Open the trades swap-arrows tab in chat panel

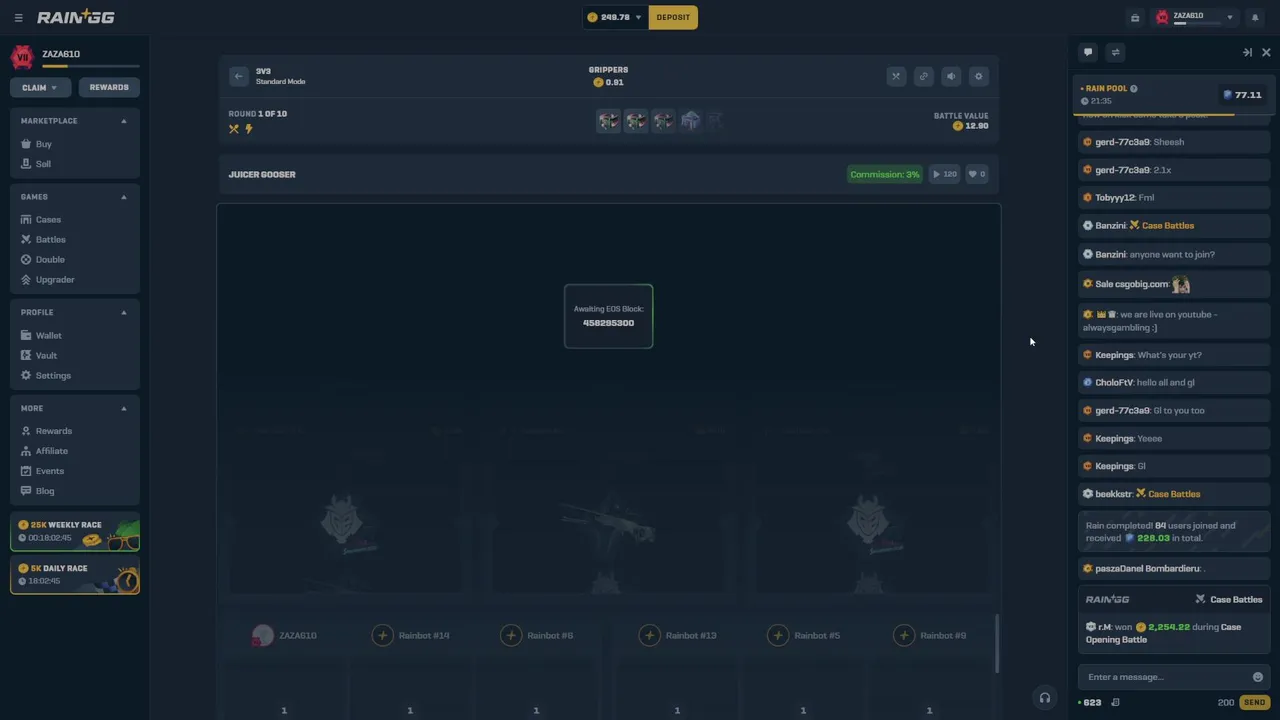coord(1116,52)
